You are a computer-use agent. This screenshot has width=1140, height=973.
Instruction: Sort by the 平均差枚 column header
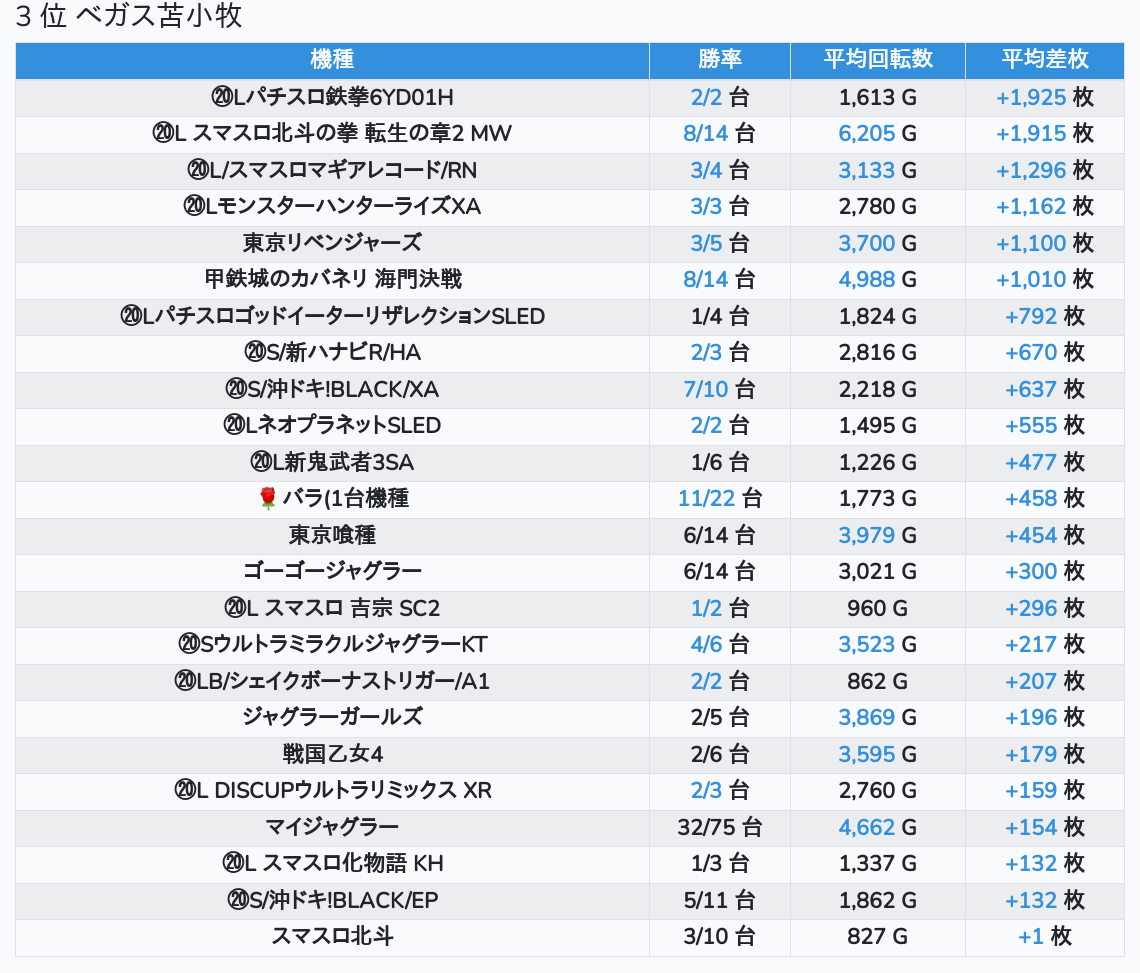click(x=1044, y=59)
